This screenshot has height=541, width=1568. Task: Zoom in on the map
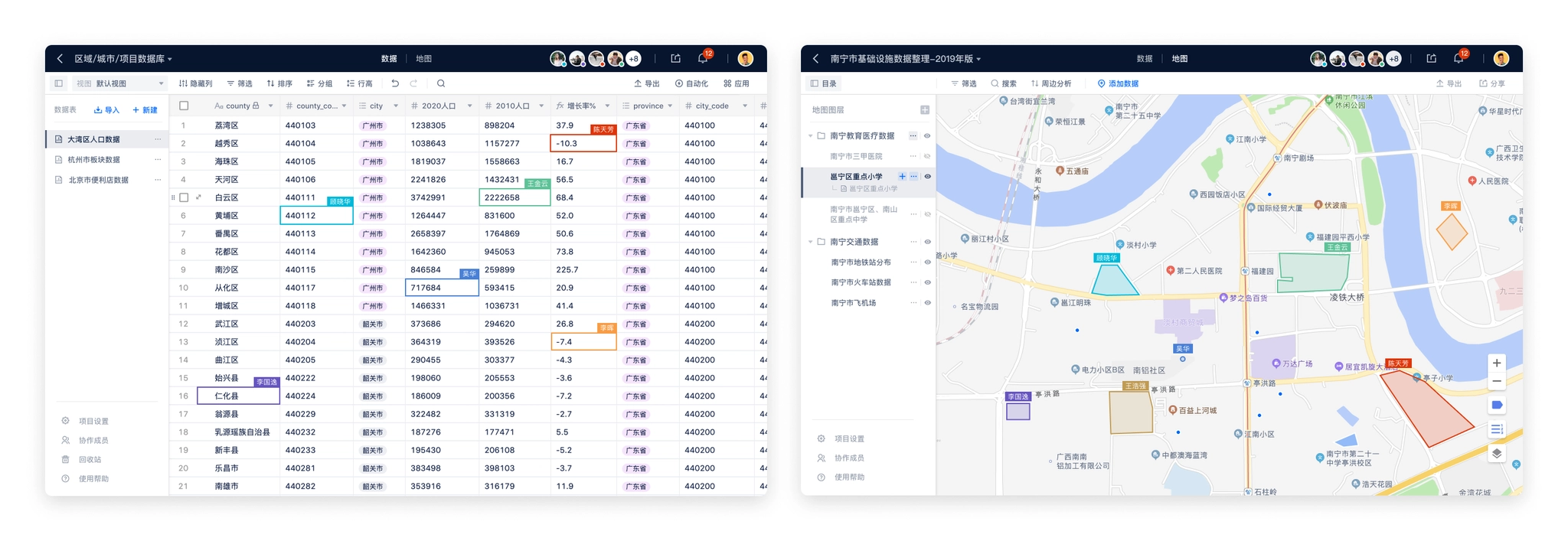1496,363
